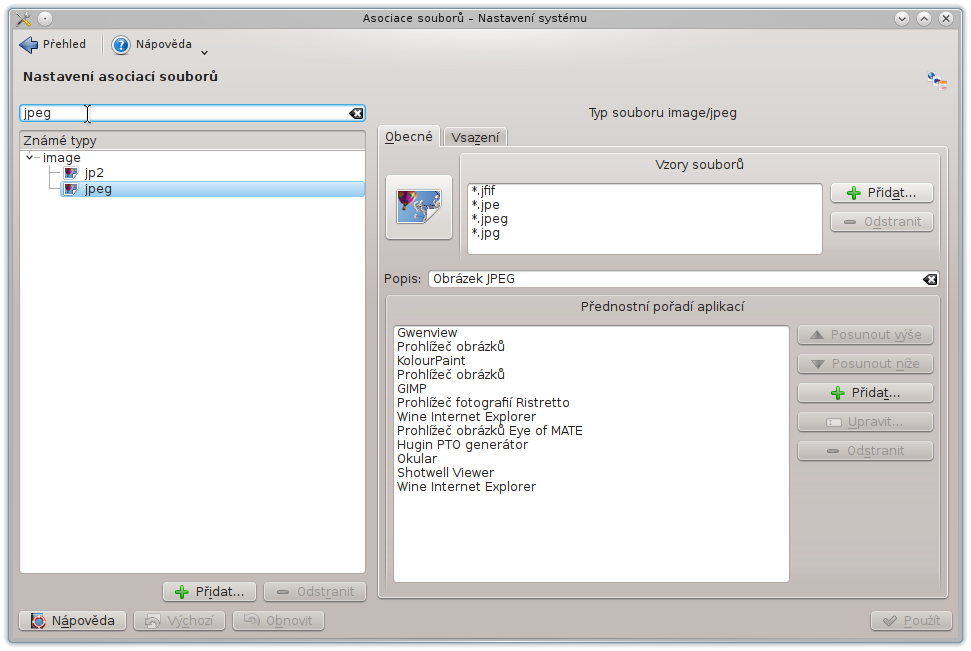Select the *.jpe pattern
Screen dimensions: 971x651
[x=486, y=204]
